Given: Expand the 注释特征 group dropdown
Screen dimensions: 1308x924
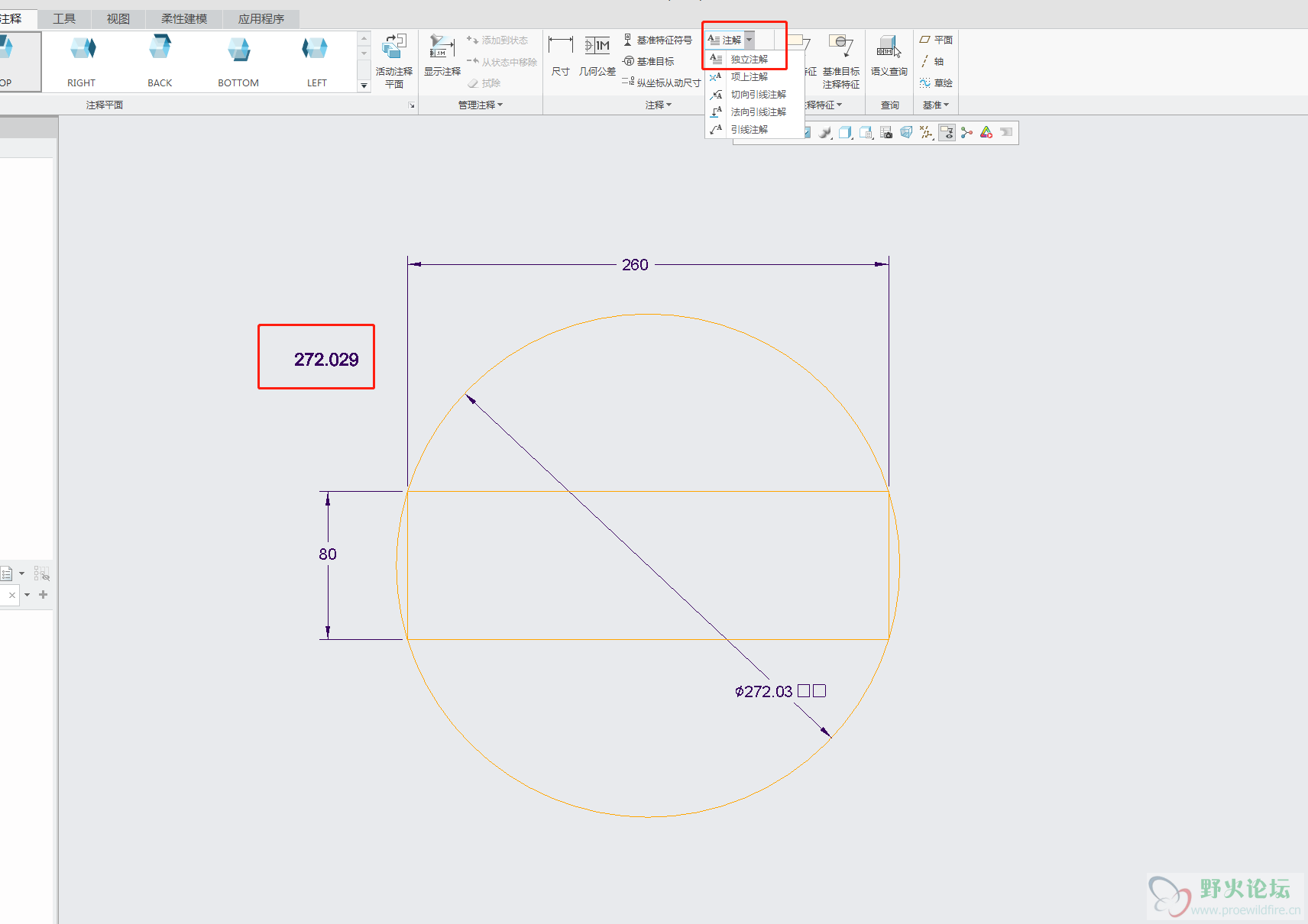Looking at the screenshot, I should tap(824, 105).
